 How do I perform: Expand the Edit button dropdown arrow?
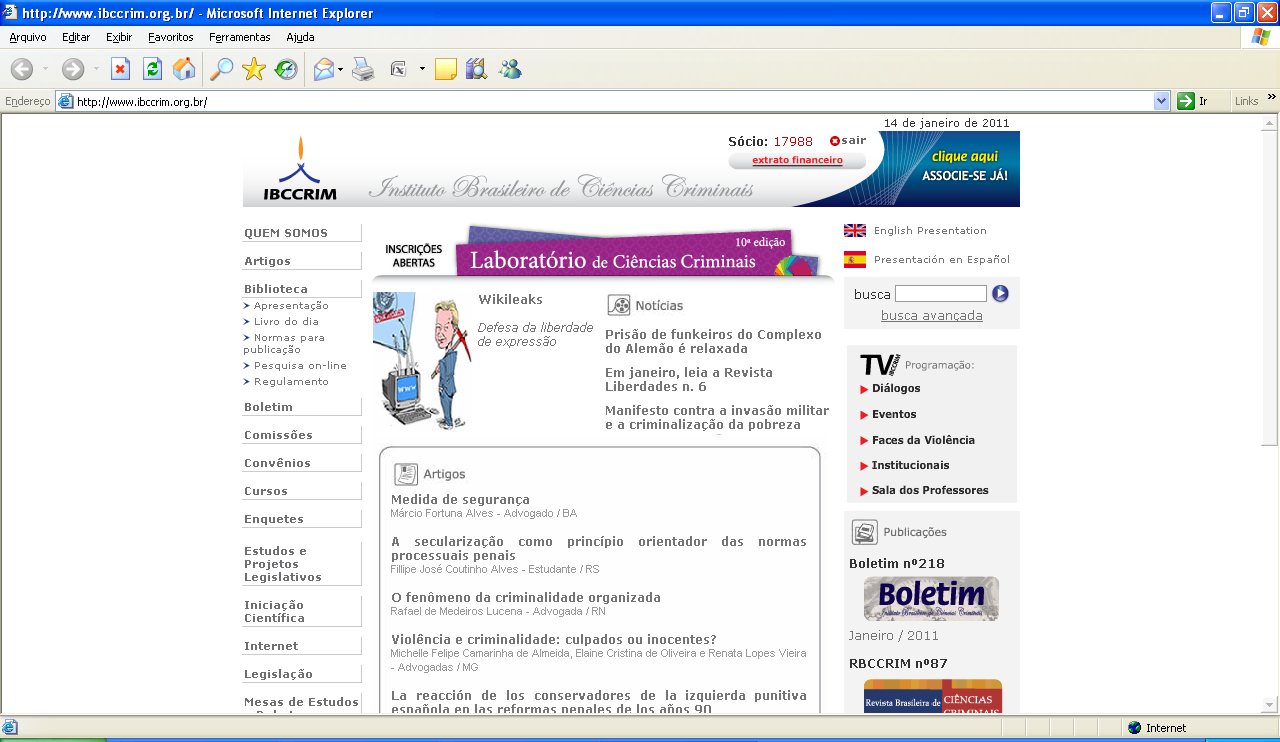pyautogui.click(x=422, y=69)
